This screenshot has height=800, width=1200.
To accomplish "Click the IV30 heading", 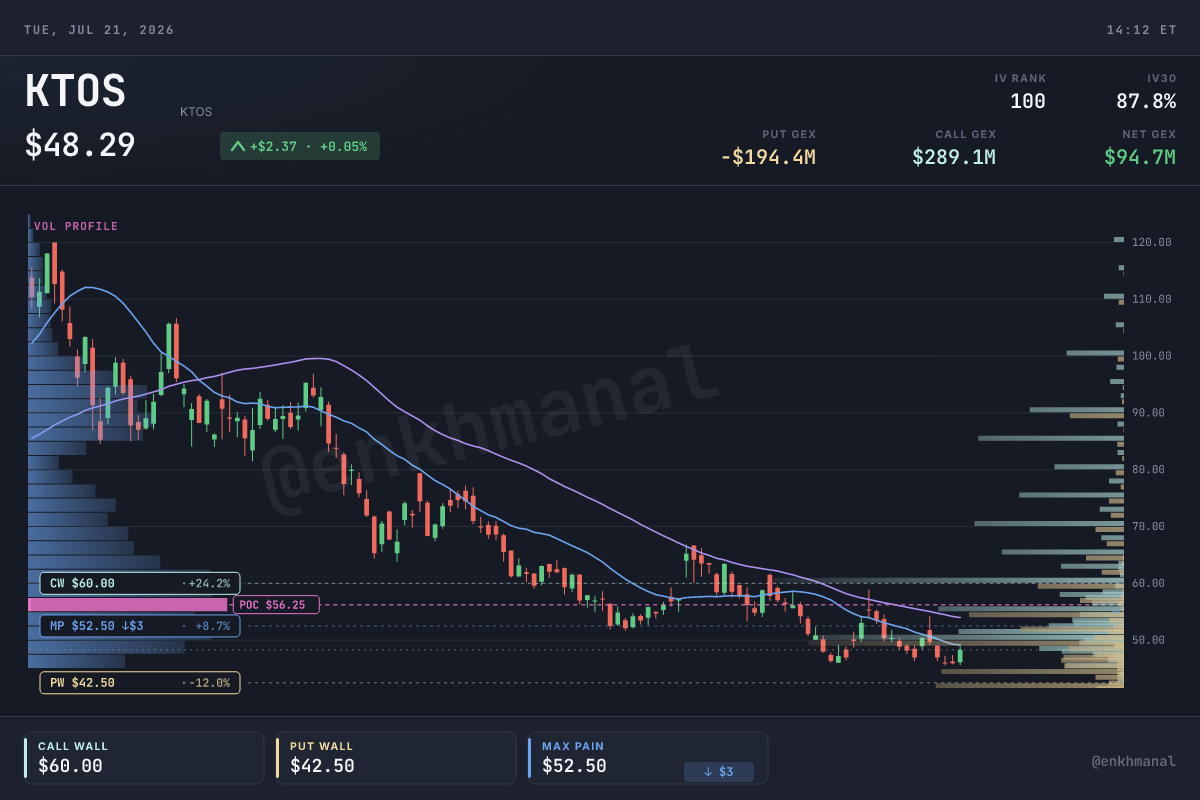I will (1162, 78).
